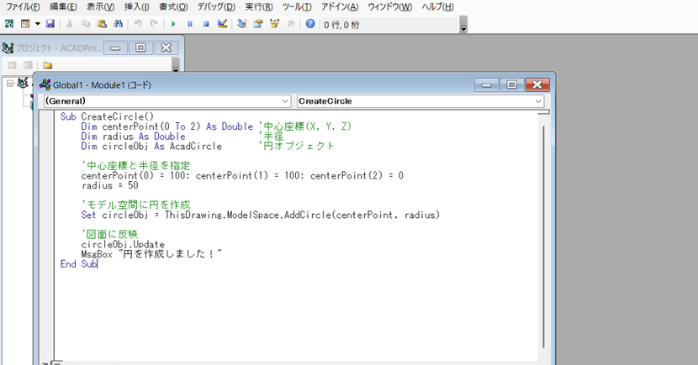Screen dimensions: 698x365
Task: Click the Insert UserForm toolbar icon
Action: tap(25, 24)
